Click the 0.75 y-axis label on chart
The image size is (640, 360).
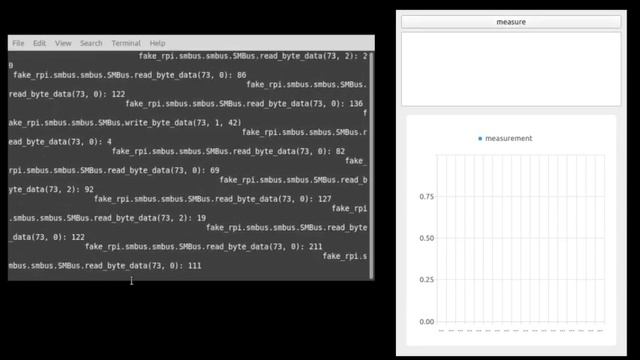pos(427,197)
